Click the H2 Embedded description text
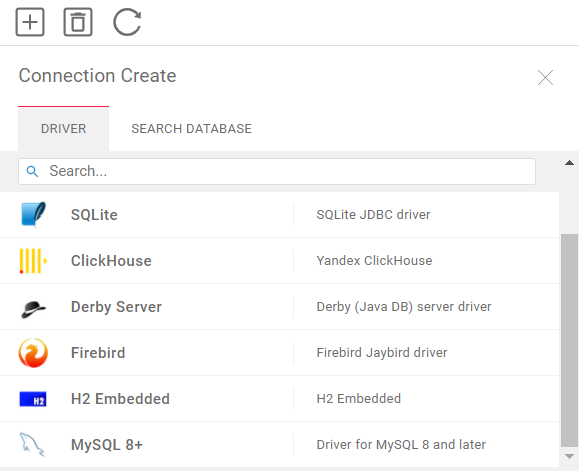The image size is (579, 471). (x=359, y=399)
